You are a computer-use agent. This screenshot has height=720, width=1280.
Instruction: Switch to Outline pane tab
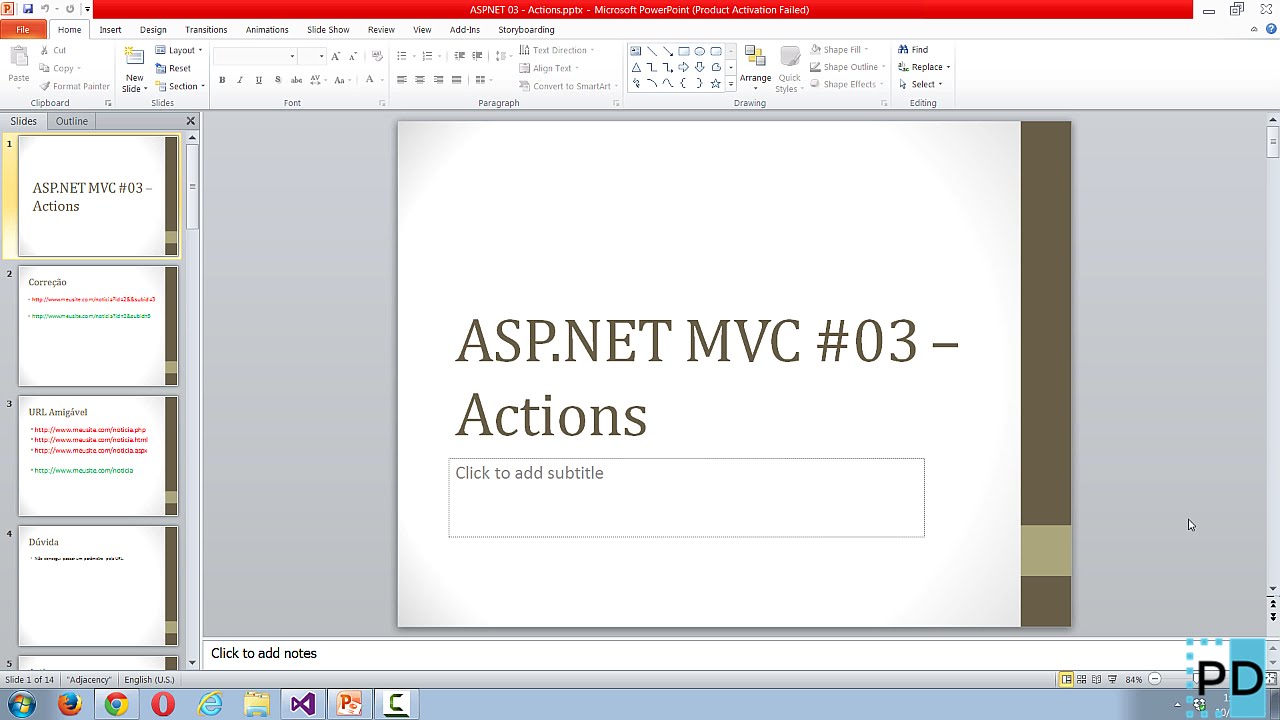point(71,121)
